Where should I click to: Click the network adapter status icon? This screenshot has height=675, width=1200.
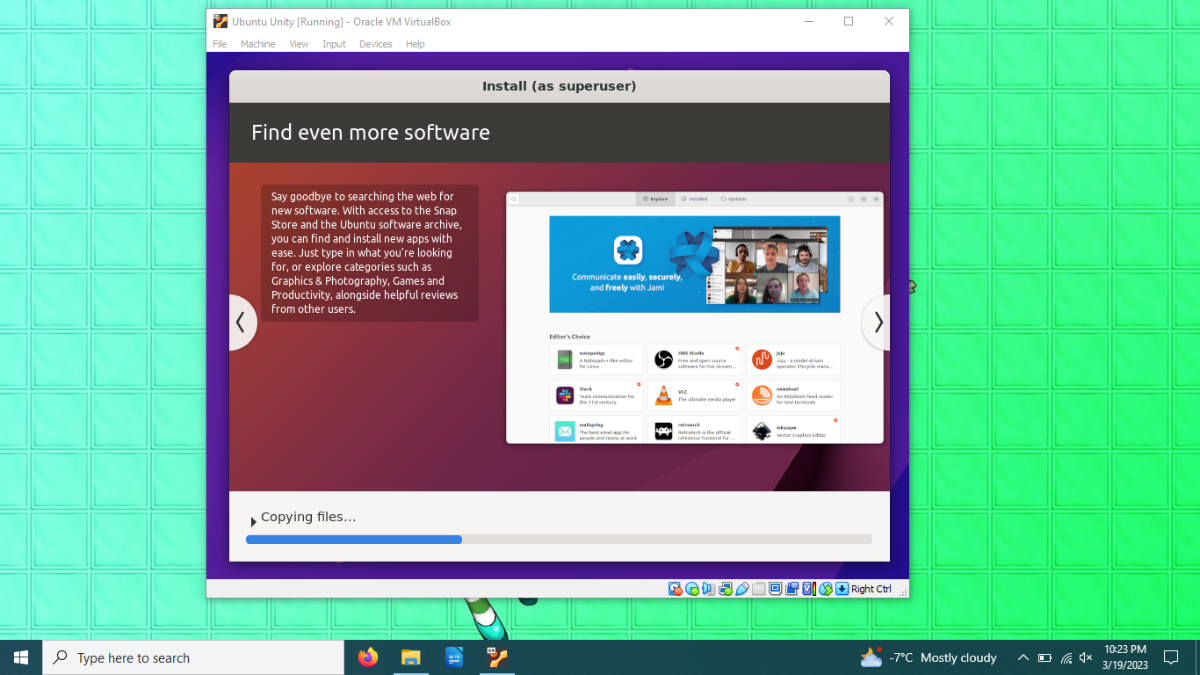pos(725,589)
